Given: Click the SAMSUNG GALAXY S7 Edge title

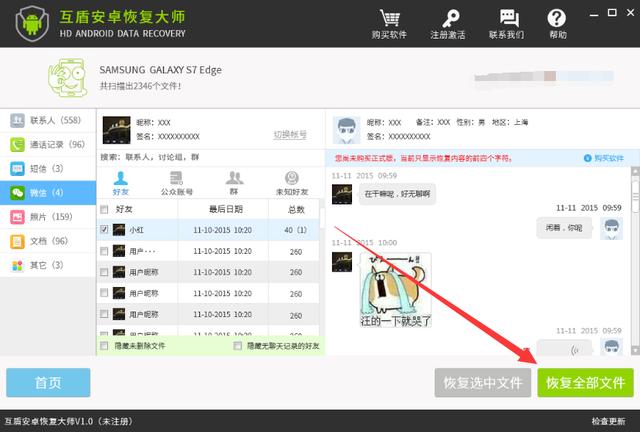Looking at the screenshot, I should (160, 70).
